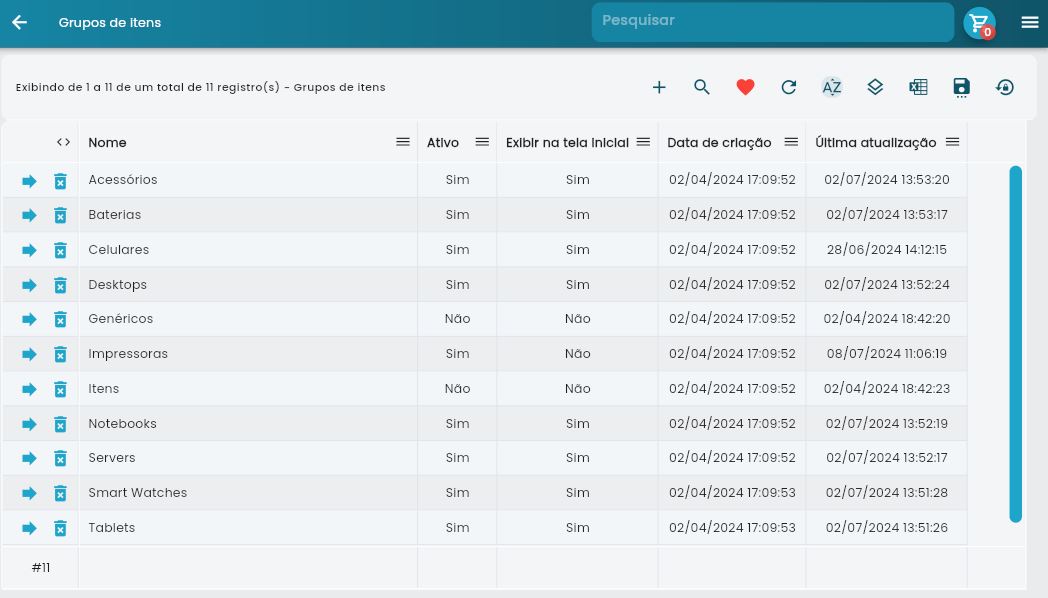Open the shopping cart
The width and height of the screenshot is (1048, 598).
point(979,23)
